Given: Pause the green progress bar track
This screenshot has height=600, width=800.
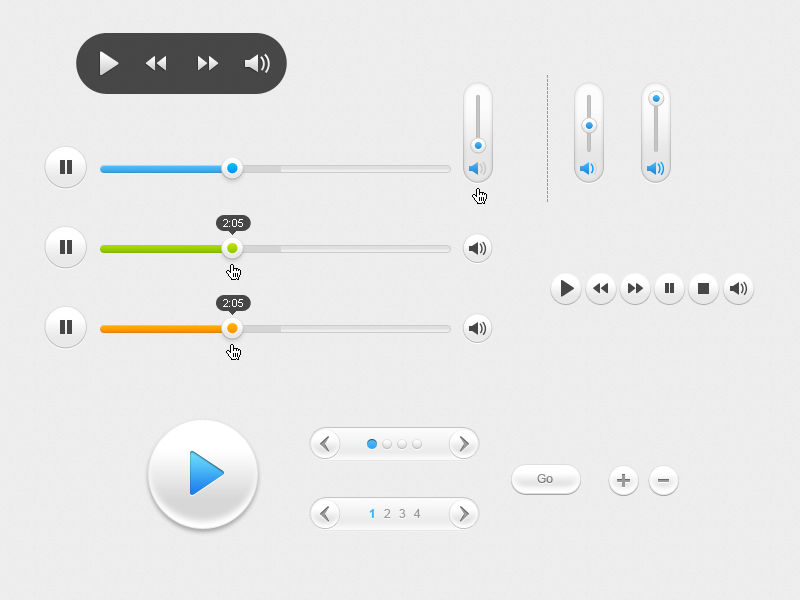Looking at the screenshot, I should [x=66, y=247].
